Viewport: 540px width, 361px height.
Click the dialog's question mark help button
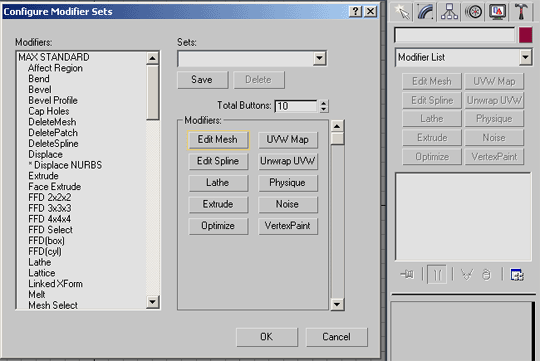(x=355, y=11)
